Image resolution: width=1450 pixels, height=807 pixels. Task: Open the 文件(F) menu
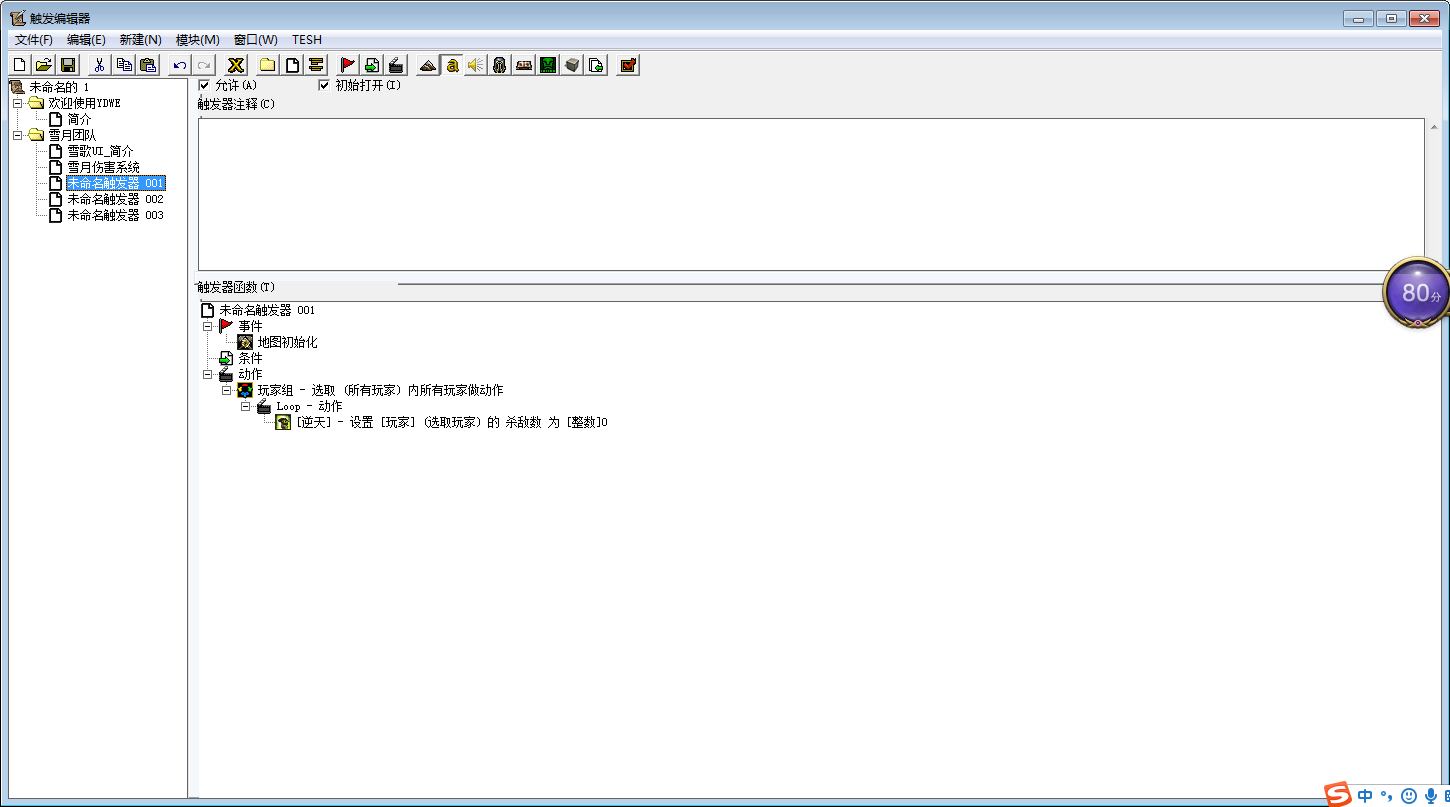click(x=33, y=40)
